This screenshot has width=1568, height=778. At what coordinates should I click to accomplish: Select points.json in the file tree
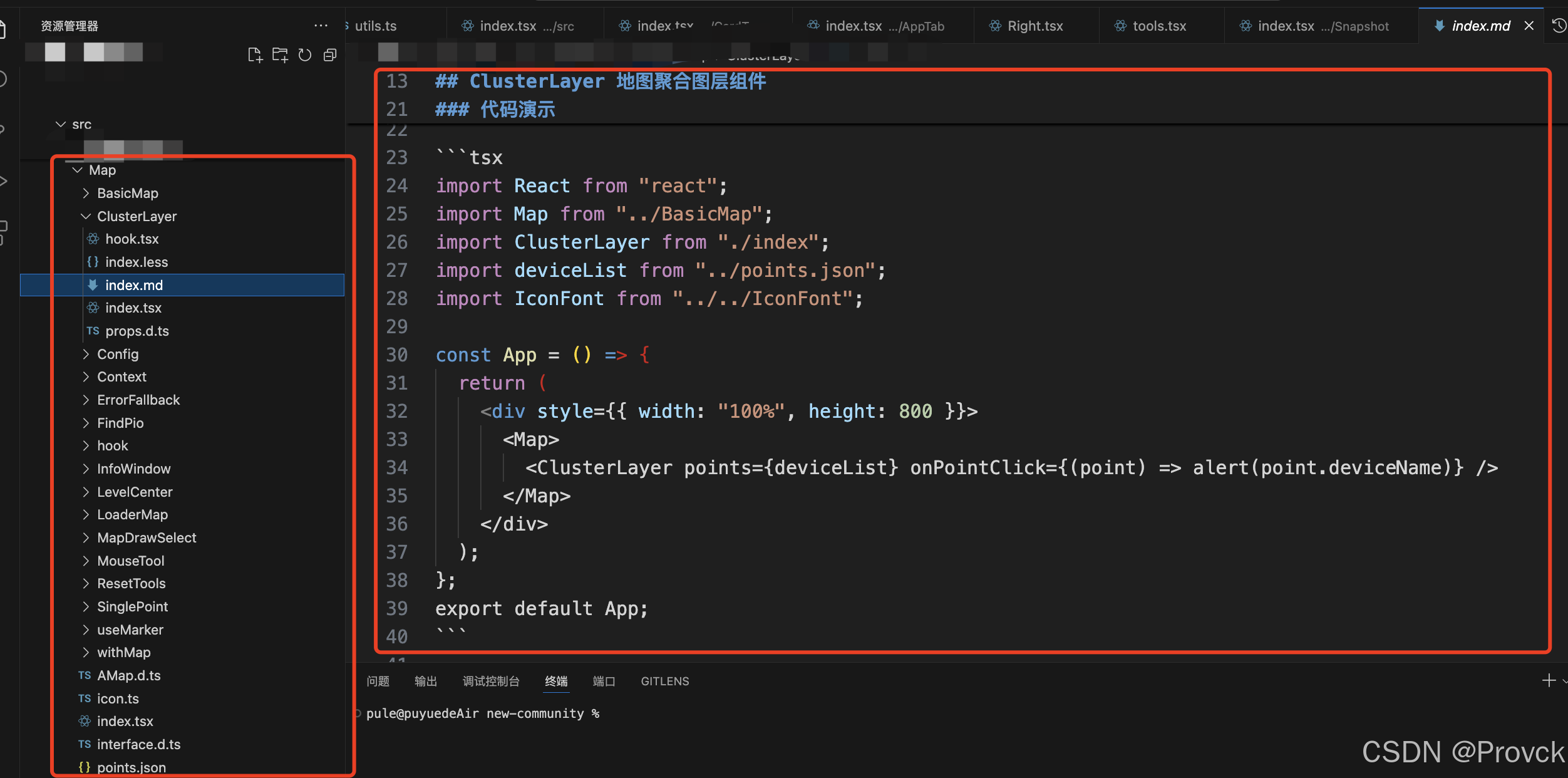coord(132,767)
